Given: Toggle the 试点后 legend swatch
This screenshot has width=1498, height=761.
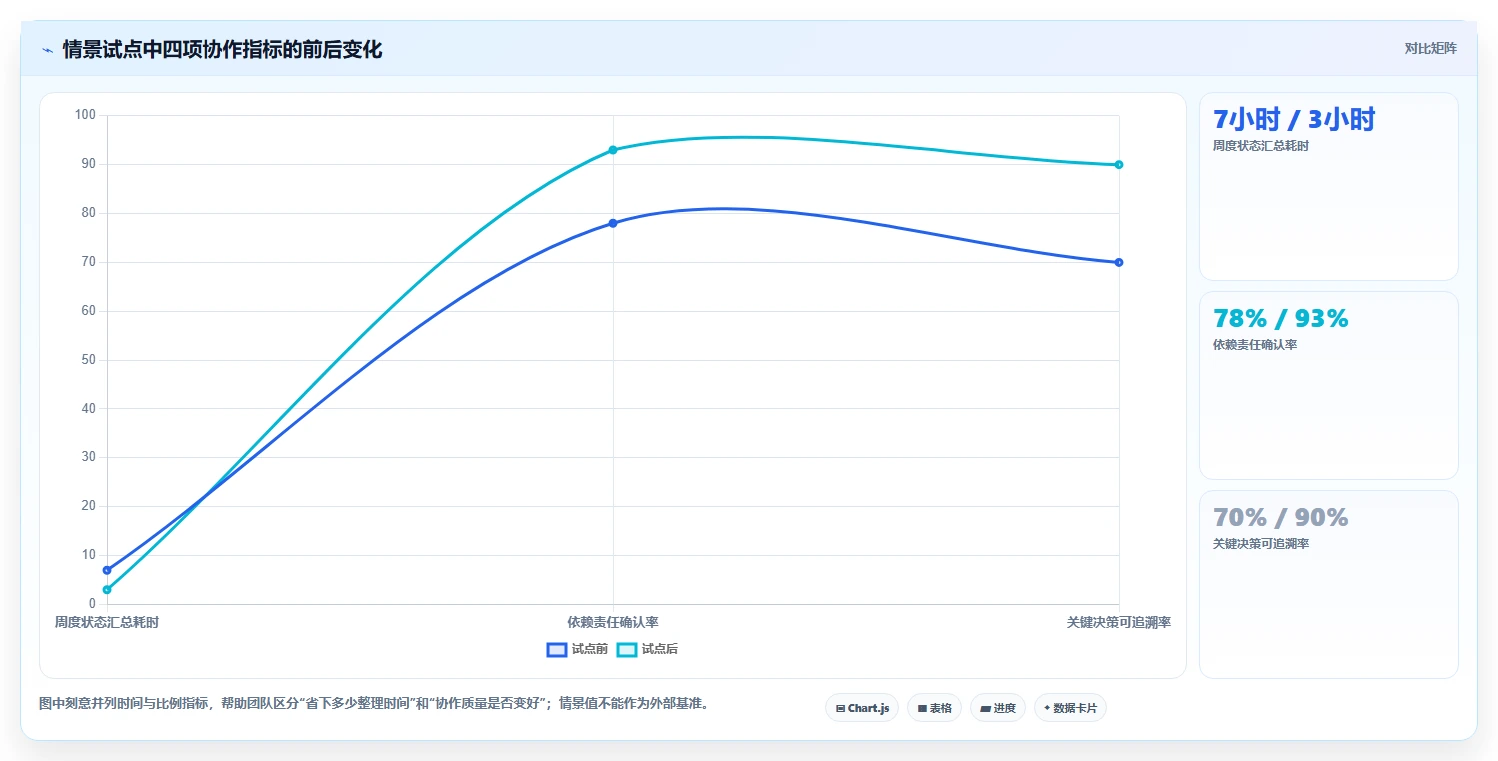Looking at the screenshot, I should pyautogui.click(x=627, y=650).
